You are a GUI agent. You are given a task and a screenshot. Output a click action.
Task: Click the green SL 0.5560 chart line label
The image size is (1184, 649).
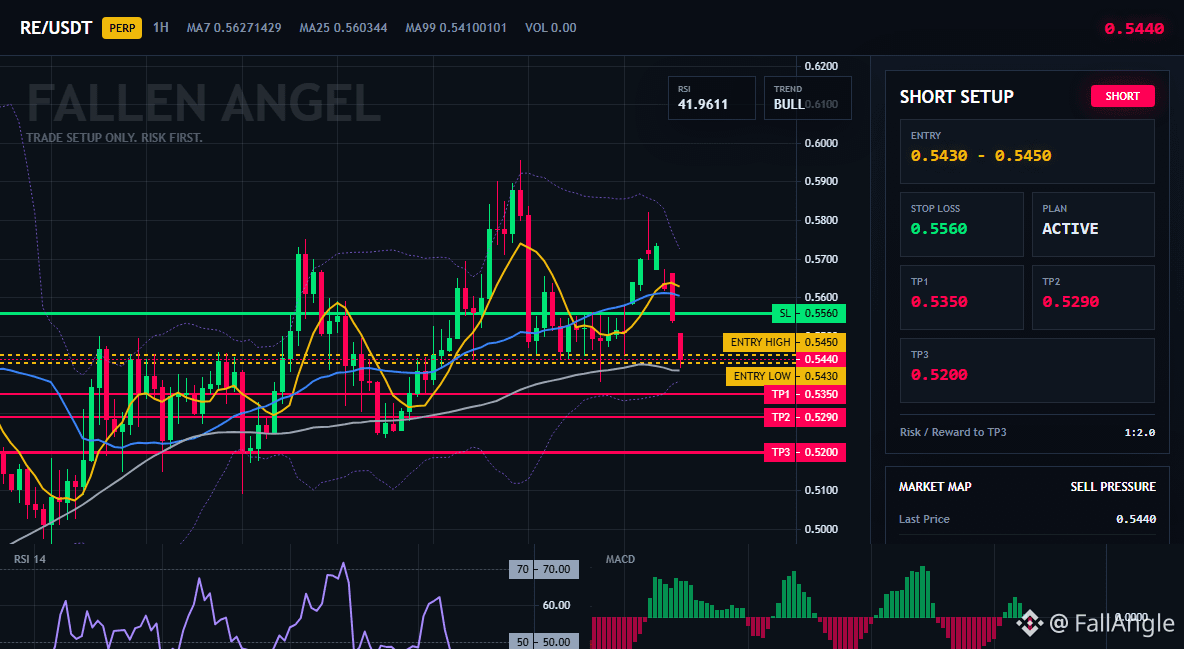pyautogui.click(x=809, y=314)
